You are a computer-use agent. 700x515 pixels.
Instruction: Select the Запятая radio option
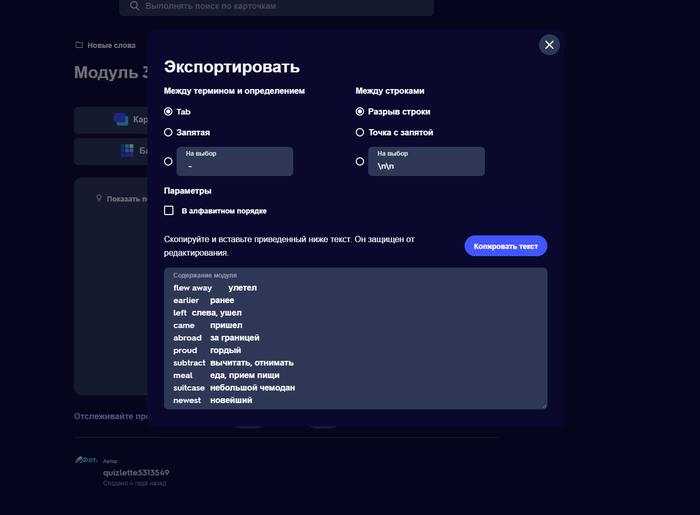pos(168,132)
